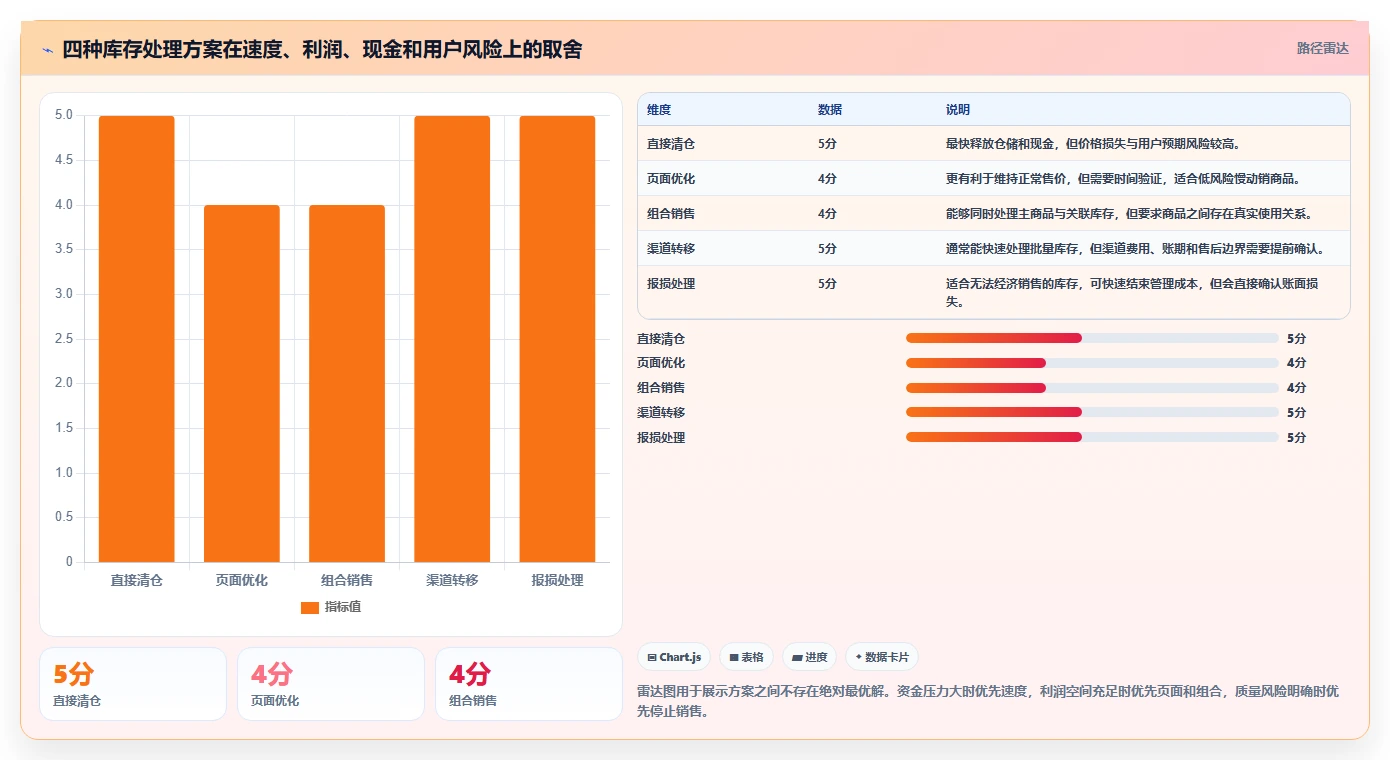The height and width of the screenshot is (760, 1390).
Task: Click the description starting 通常能快速处理批量库存
Action: tap(1135, 248)
